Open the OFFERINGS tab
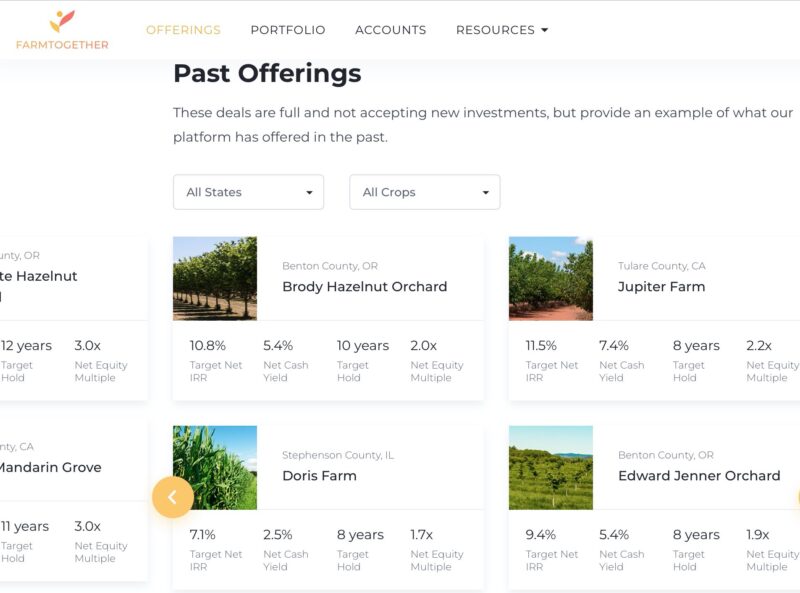The height and width of the screenshot is (593, 800). 183,30
